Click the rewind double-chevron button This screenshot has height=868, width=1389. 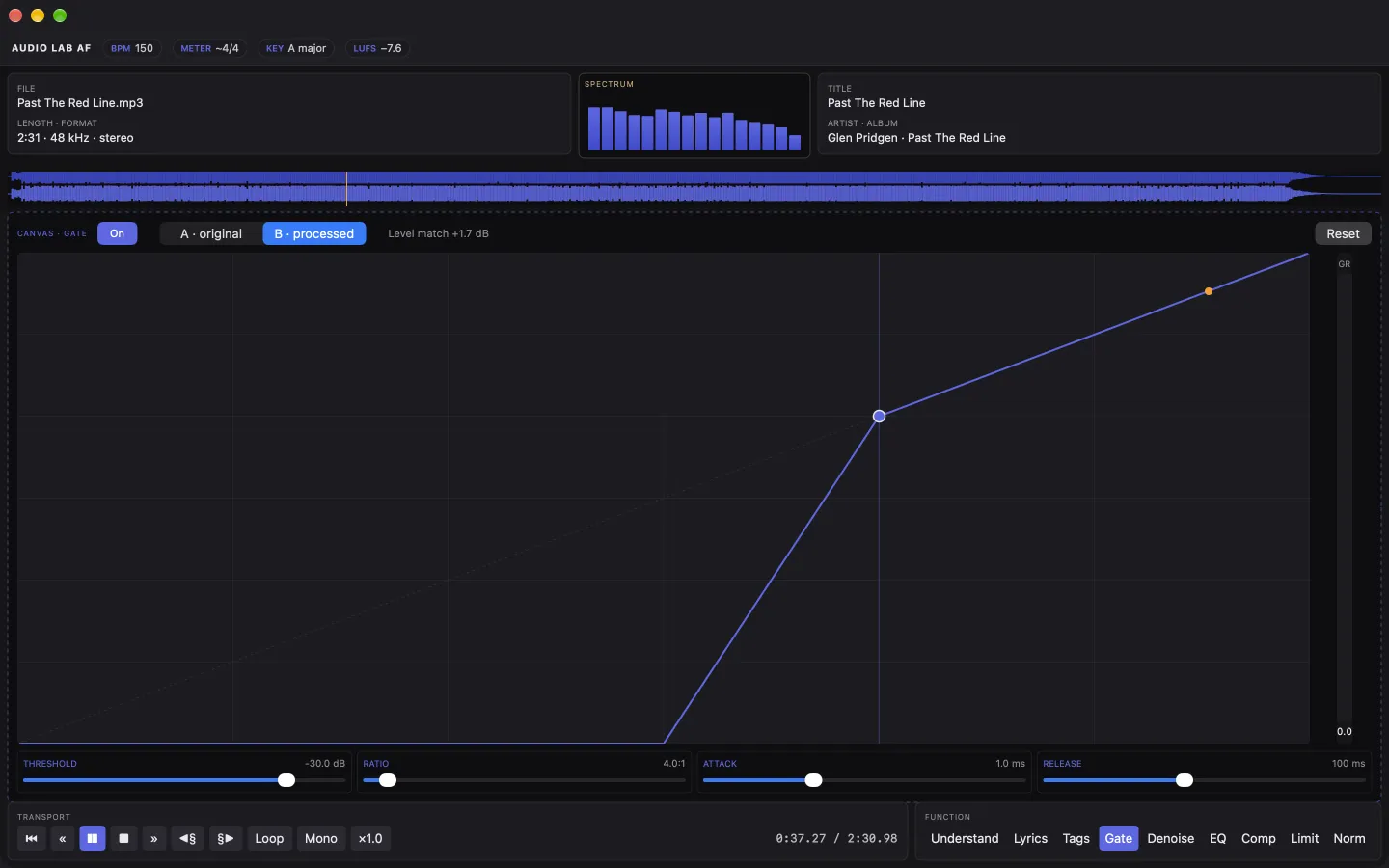coord(62,838)
